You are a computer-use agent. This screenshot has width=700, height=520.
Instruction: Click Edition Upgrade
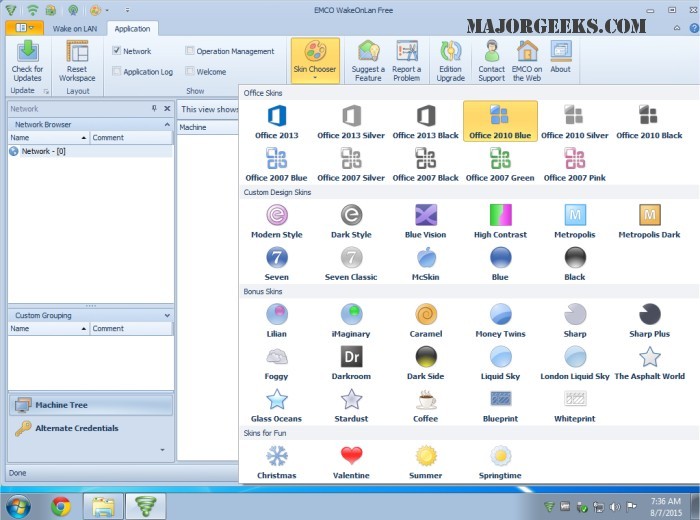[450, 61]
